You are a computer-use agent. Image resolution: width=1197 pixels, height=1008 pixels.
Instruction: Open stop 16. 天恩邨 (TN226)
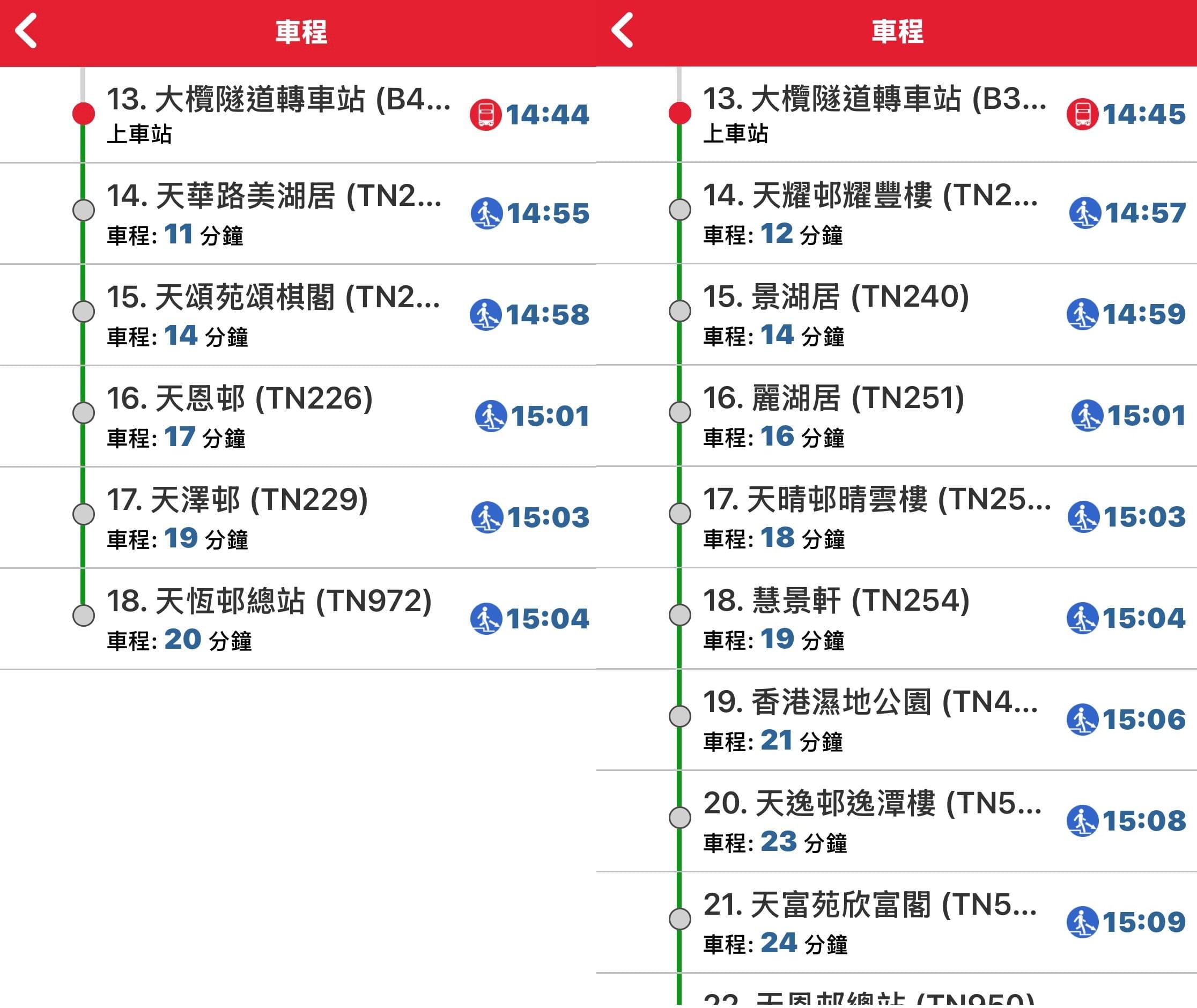[x=240, y=398]
